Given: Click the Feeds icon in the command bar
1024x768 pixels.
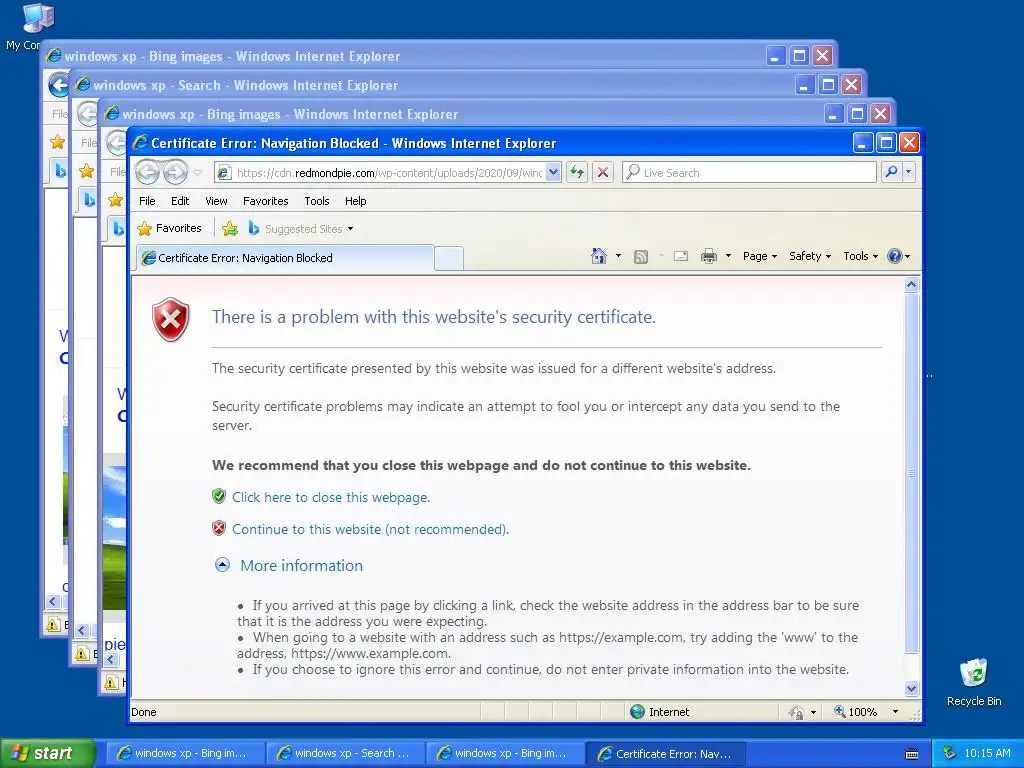Looking at the screenshot, I should point(641,257).
